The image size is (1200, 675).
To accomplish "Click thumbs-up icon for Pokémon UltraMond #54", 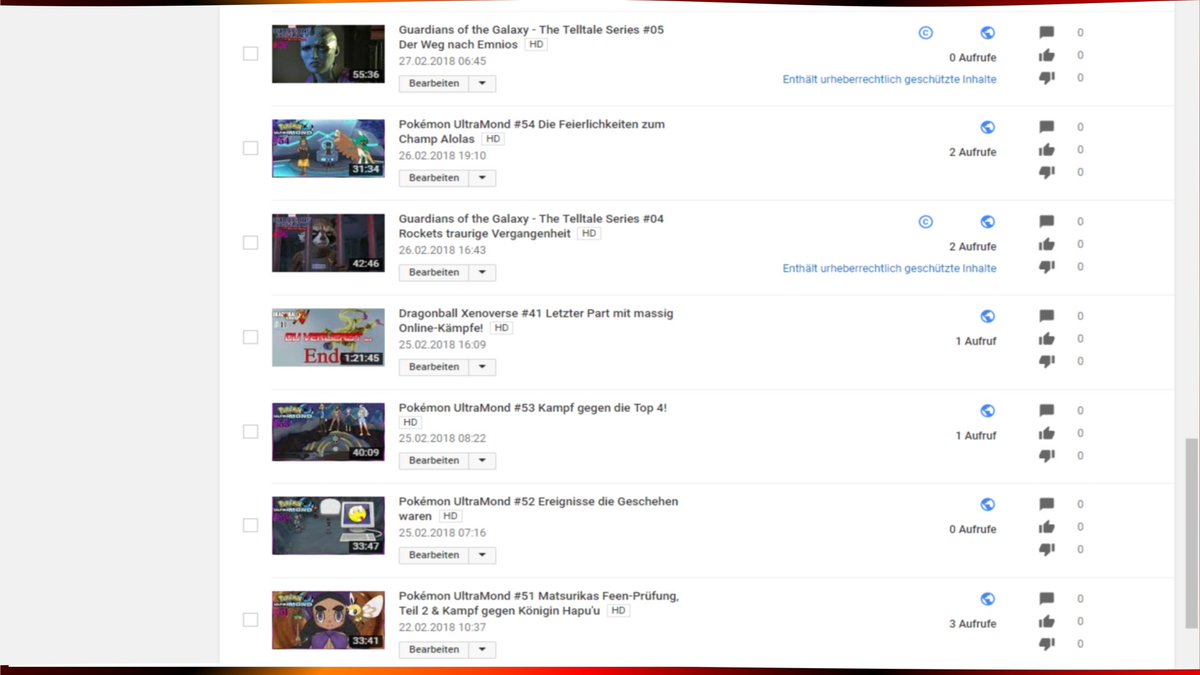I will (x=1047, y=150).
